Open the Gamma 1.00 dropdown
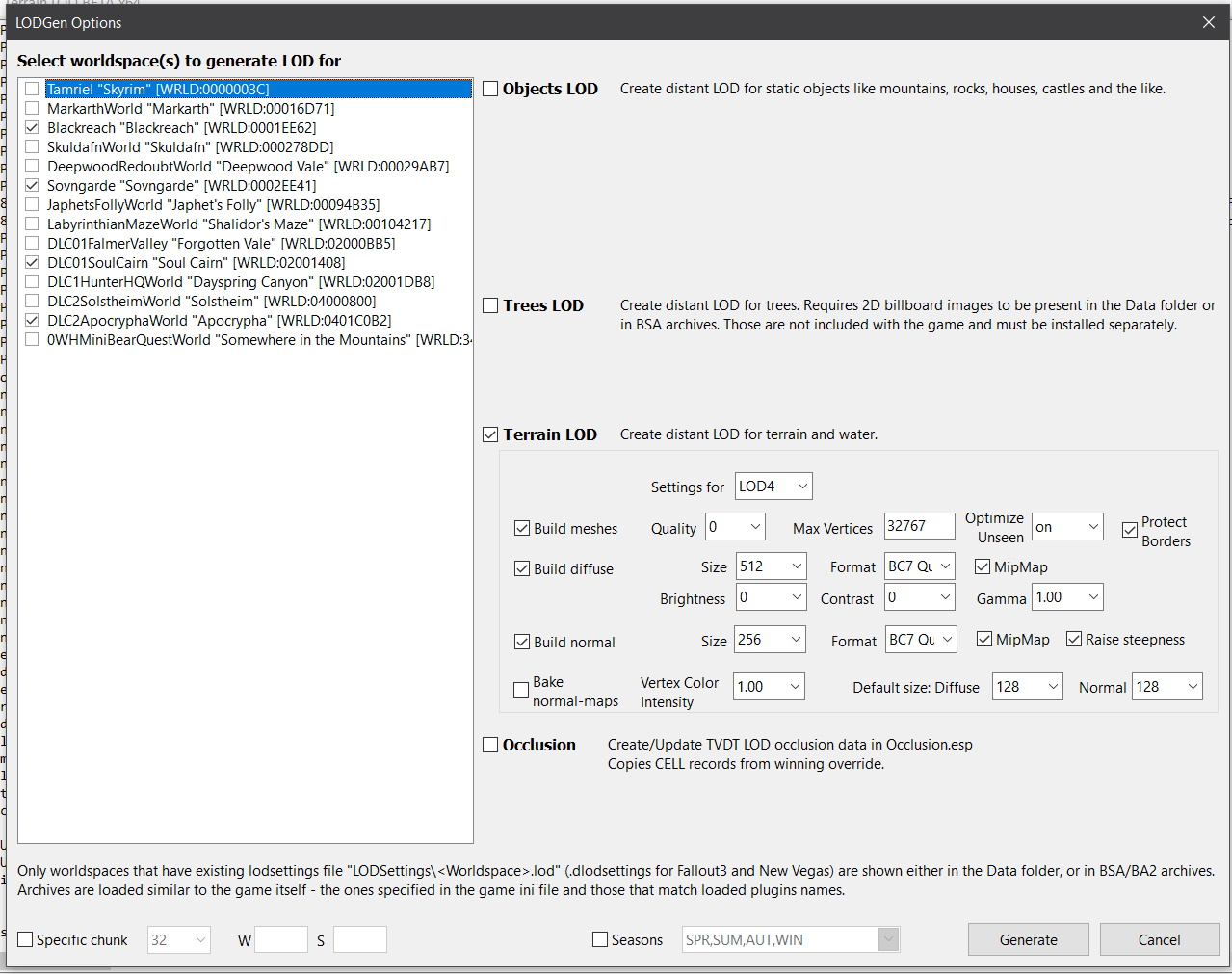This screenshot has width=1232, height=974. coord(1067,597)
